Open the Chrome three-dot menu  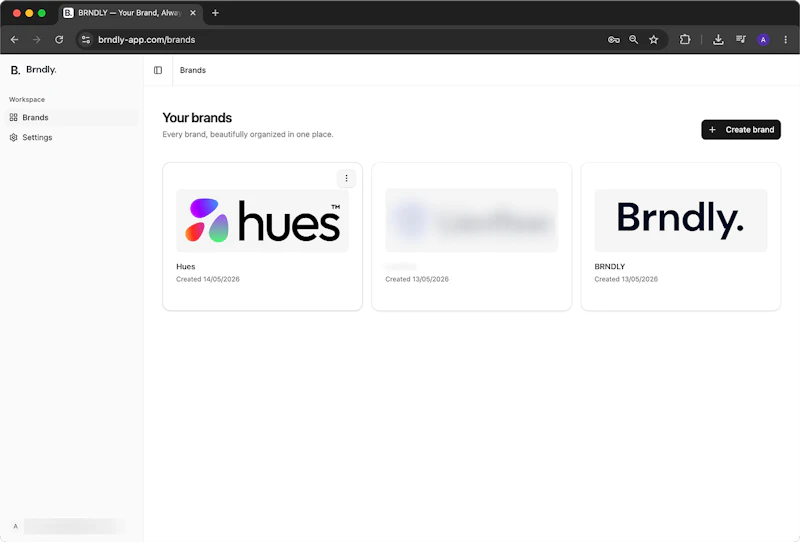(x=786, y=39)
